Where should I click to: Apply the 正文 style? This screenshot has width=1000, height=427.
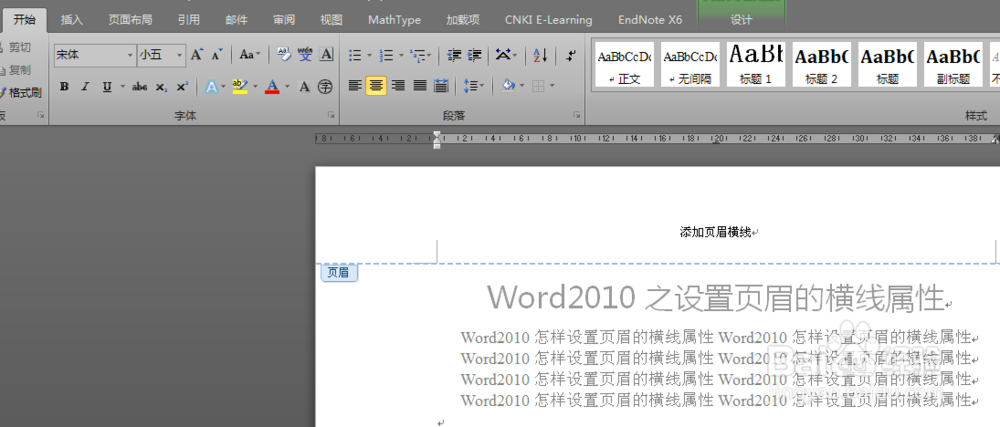coord(625,64)
